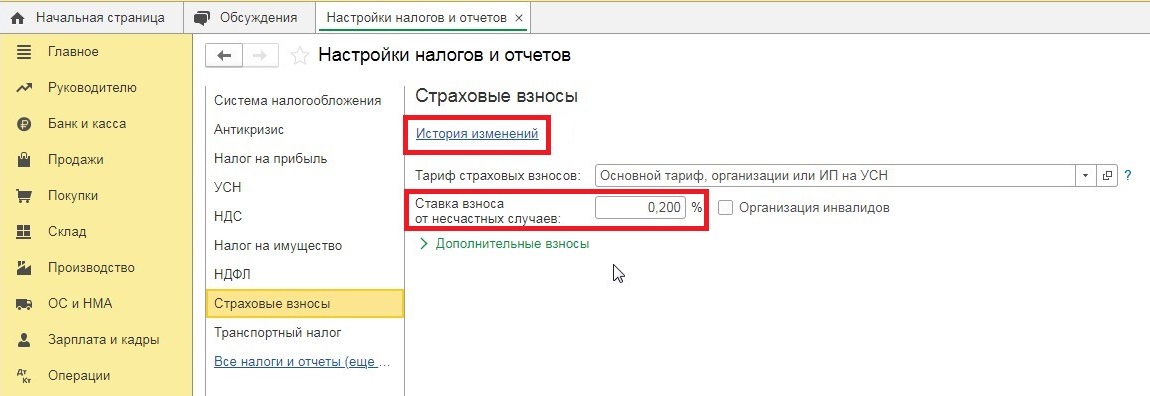Close the Настройки налогов и отчетов tab
Image resolution: width=1150 pixels, height=396 pixels.
coord(519,18)
